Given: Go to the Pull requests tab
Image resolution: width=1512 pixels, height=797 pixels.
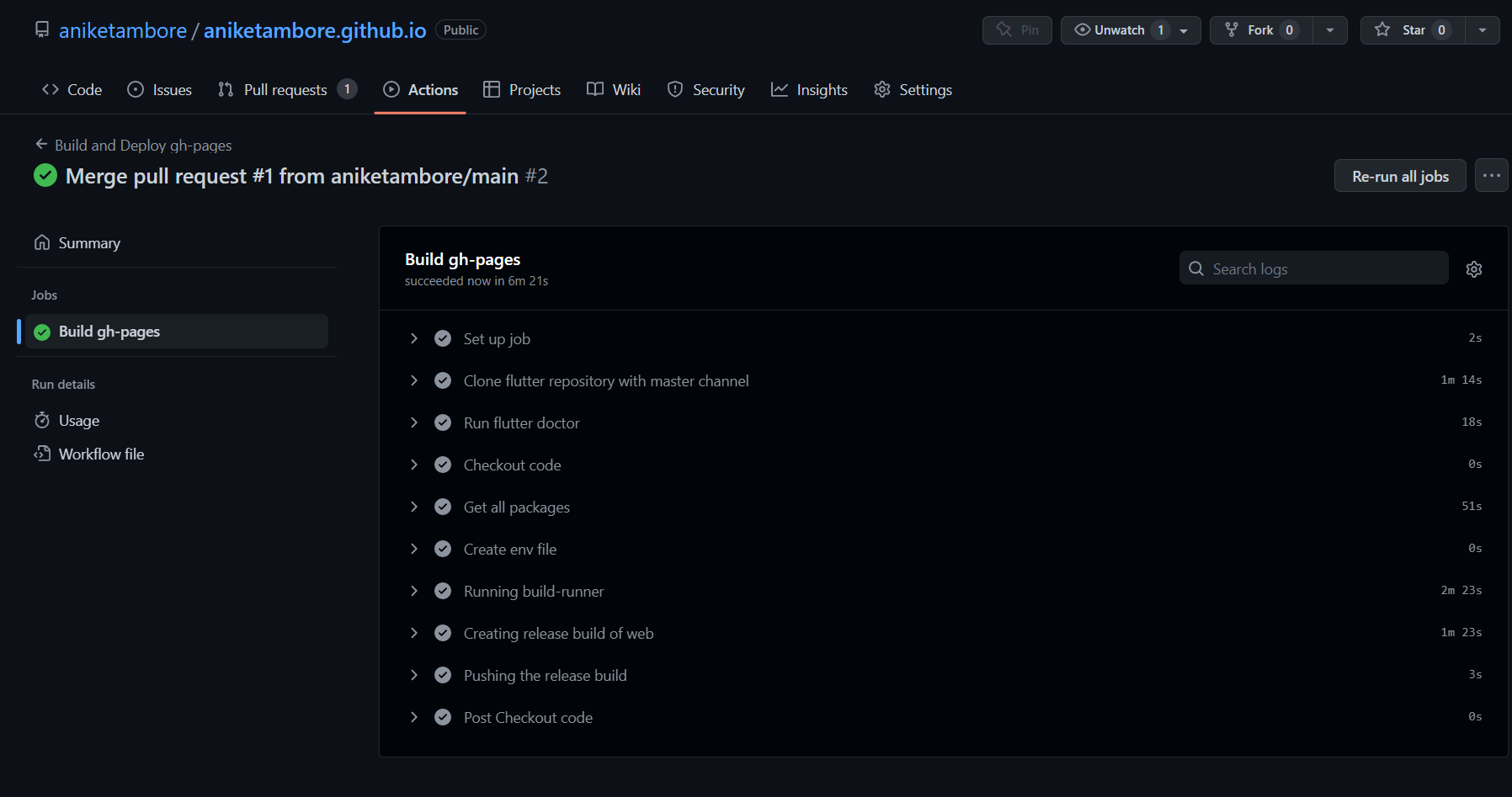Looking at the screenshot, I should click(x=287, y=89).
